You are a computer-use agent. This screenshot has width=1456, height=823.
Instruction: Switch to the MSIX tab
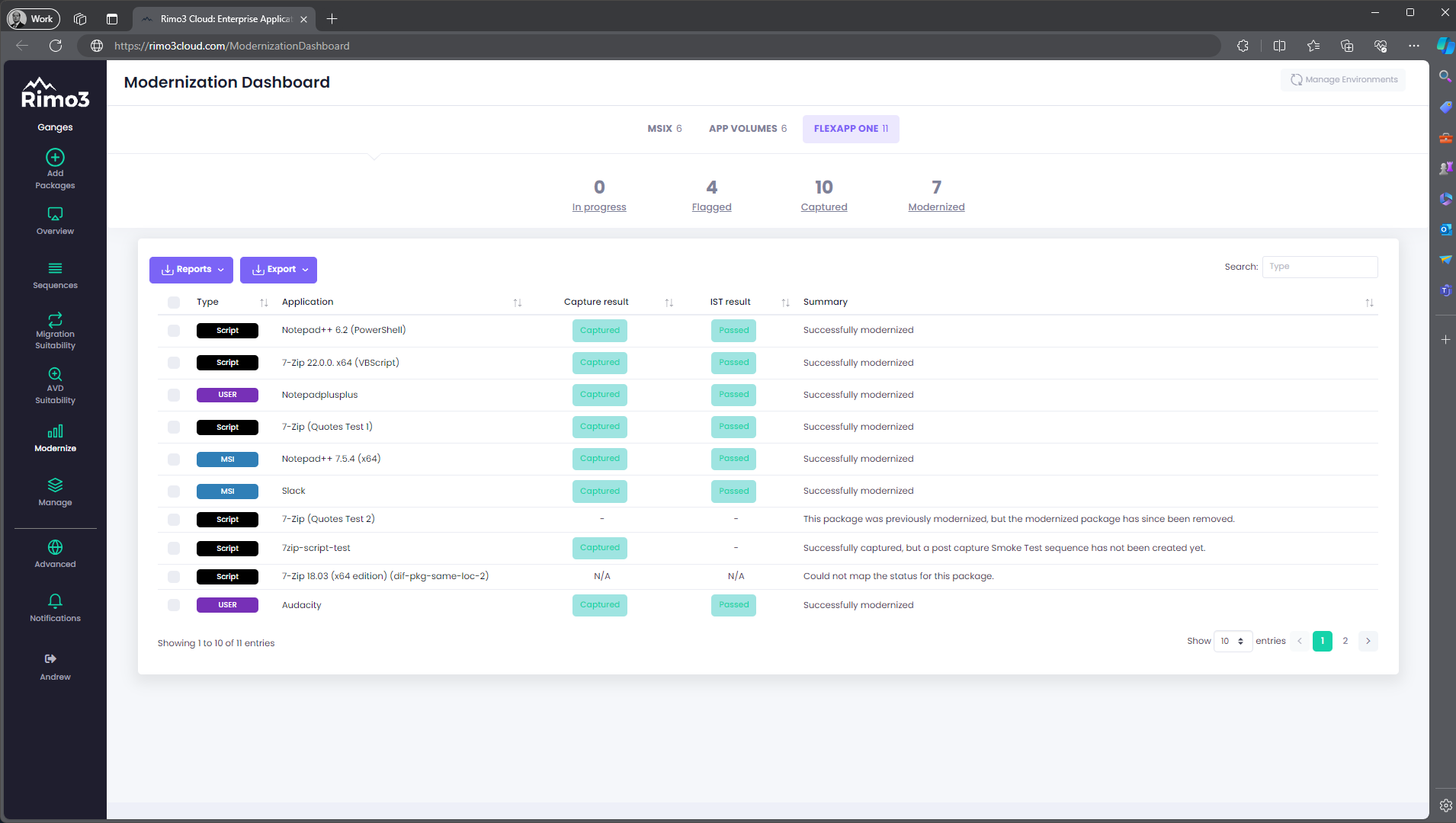pos(664,129)
